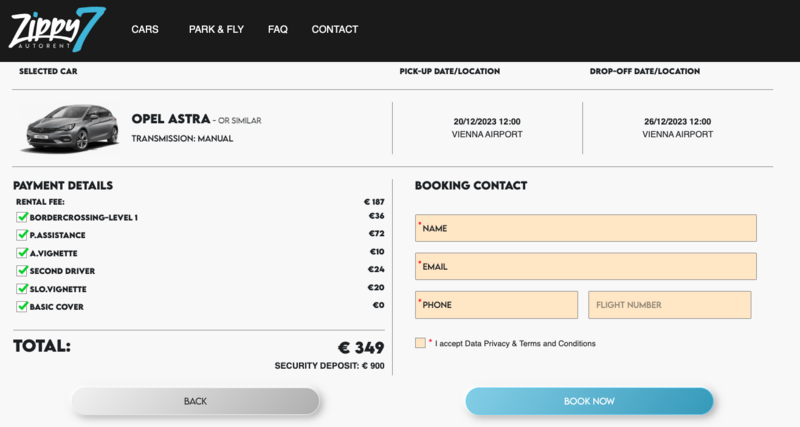Toggle the P.Assistance checkbox

pos(22,235)
